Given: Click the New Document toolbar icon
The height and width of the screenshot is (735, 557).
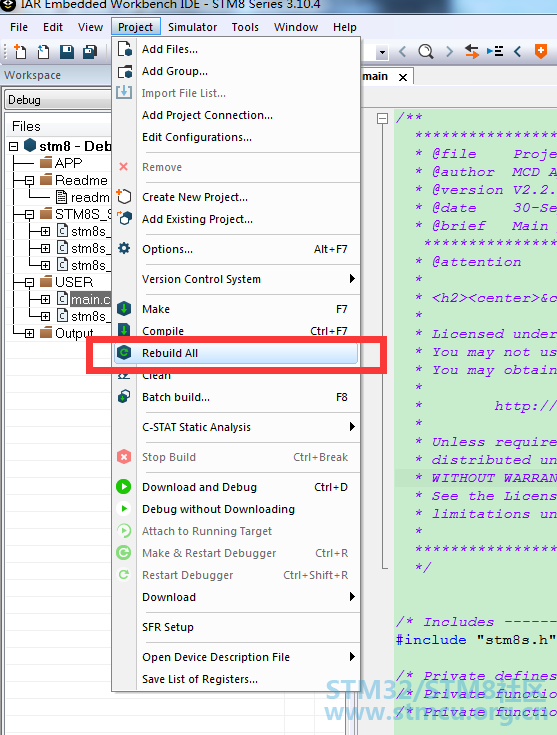Looking at the screenshot, I should (x=20, y=52).
